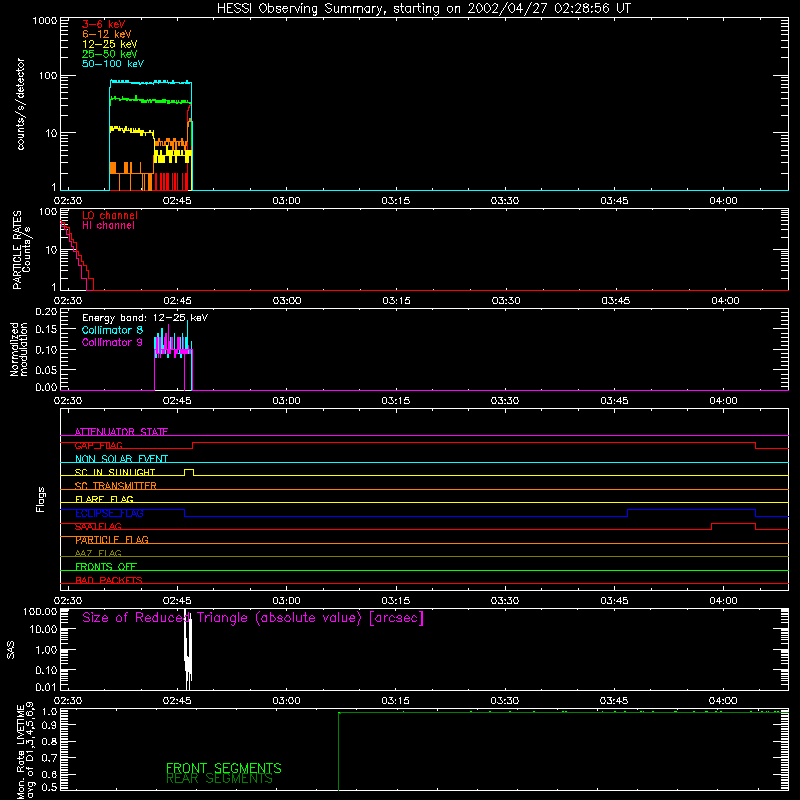The image size is (800, 800).
Task: Click the SC_TRANSMITTER flag label
Action: (115, 486)
